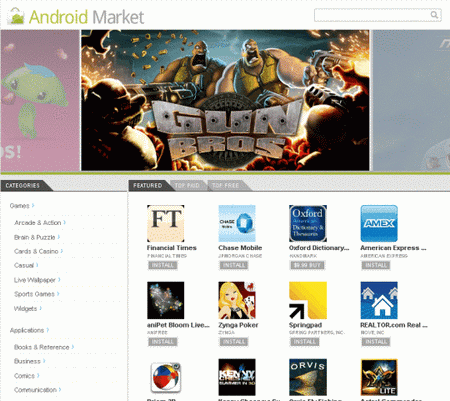450x401 pixels.
Task: Install the Financial Times app
Action: click(163, 265)
